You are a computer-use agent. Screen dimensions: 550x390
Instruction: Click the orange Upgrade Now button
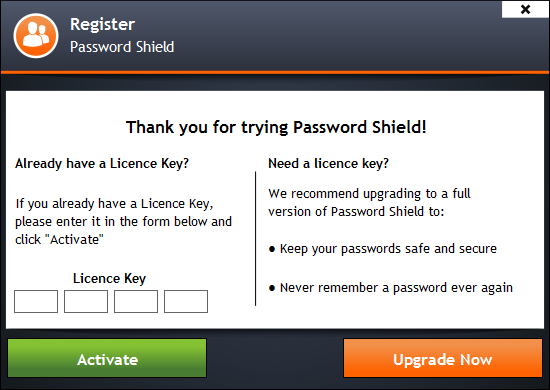pyautogui.click(x=443, y=358)
